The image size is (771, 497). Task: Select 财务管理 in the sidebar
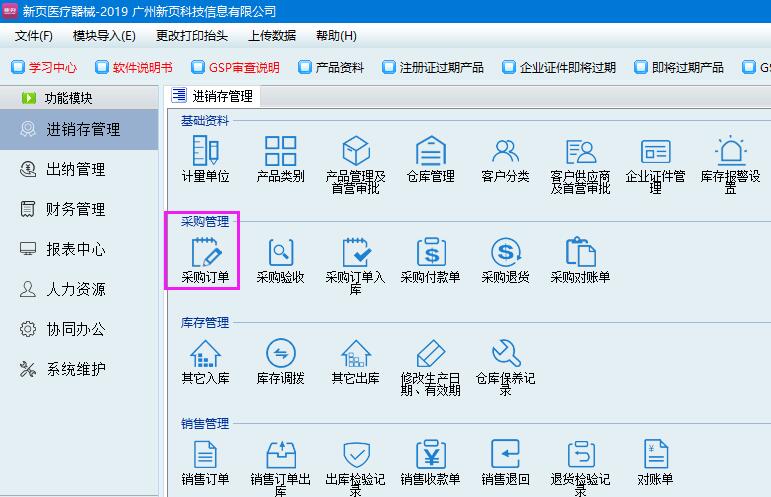[x=75, y=209]
